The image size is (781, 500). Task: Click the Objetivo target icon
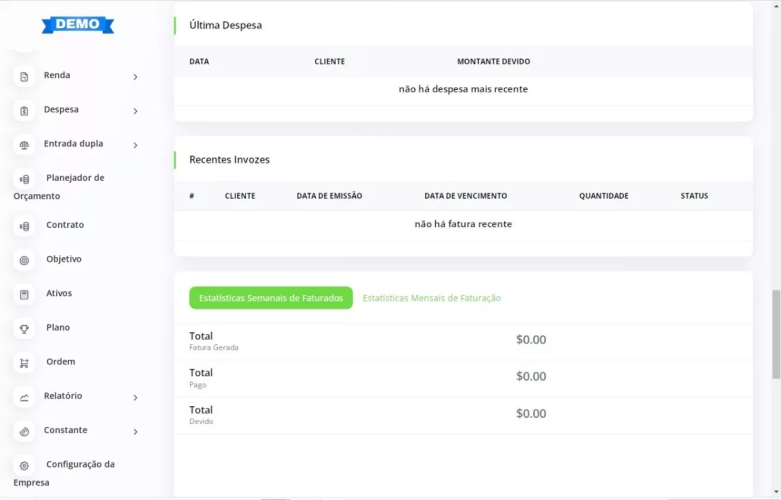25,261
